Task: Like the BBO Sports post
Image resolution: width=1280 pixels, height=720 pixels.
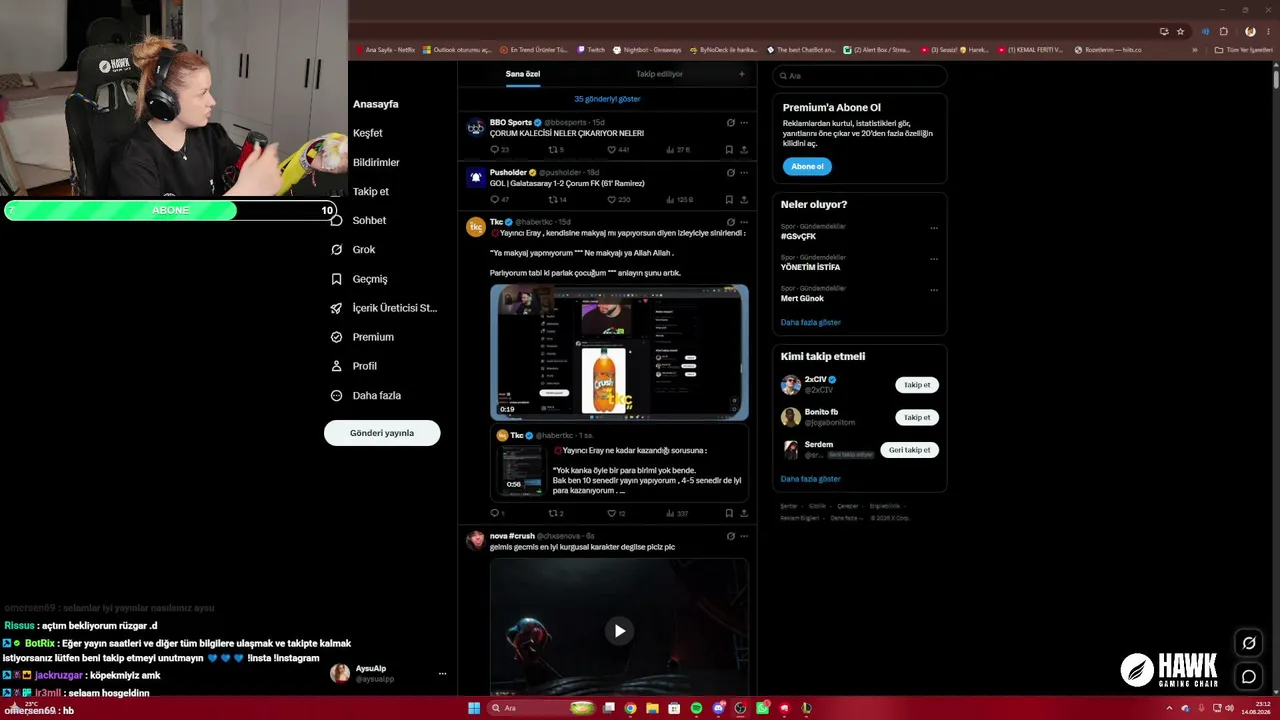Action: pyautogui.click(x=612, y=150)
